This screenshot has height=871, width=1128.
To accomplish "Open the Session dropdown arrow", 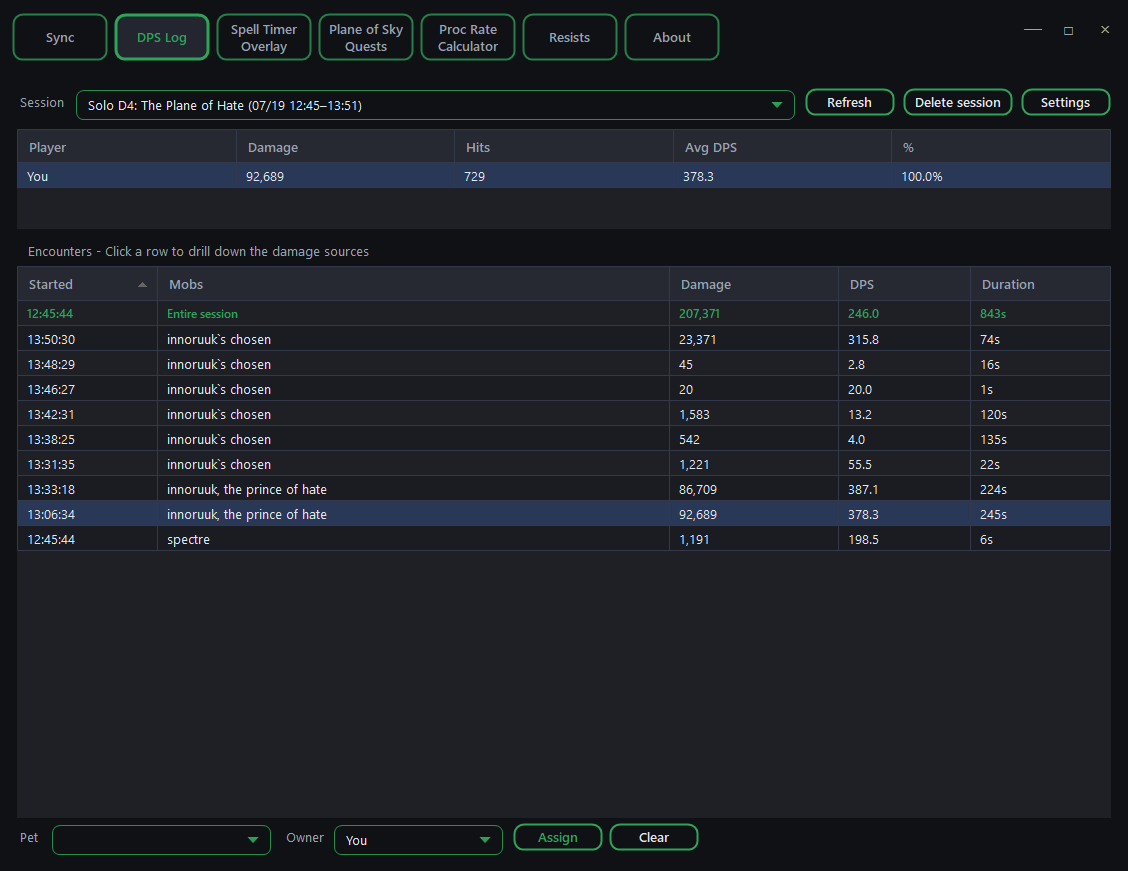I will [x=776, y=105].
